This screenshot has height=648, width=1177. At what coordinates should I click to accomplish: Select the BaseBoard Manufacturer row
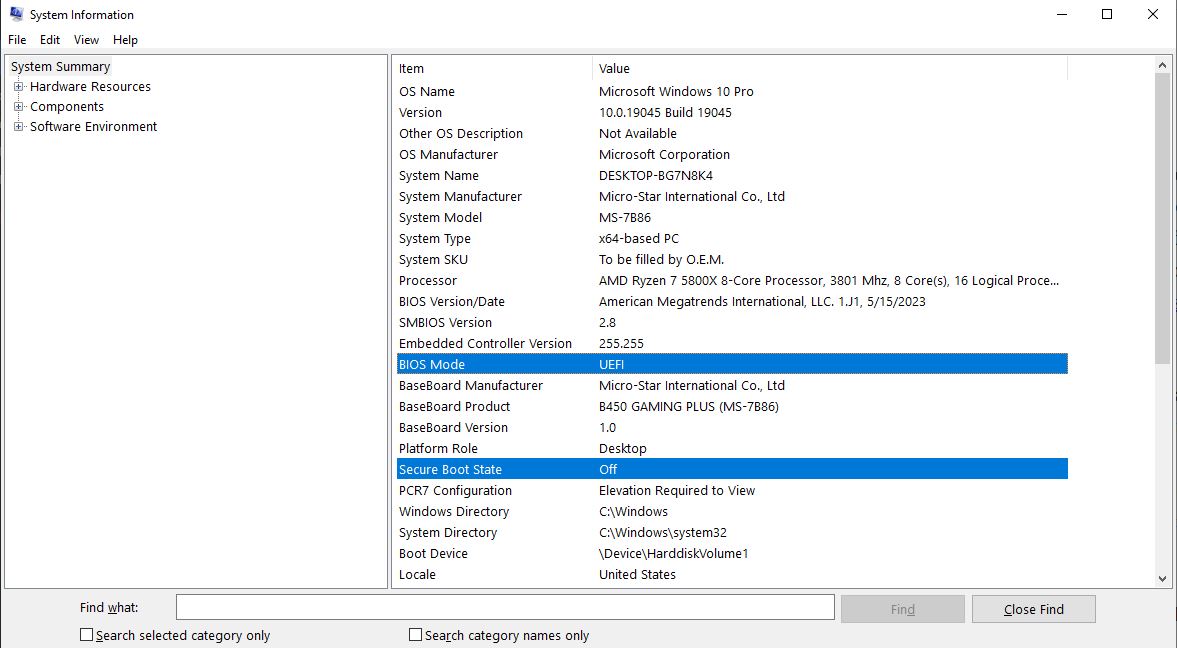(x=732, y=386)
